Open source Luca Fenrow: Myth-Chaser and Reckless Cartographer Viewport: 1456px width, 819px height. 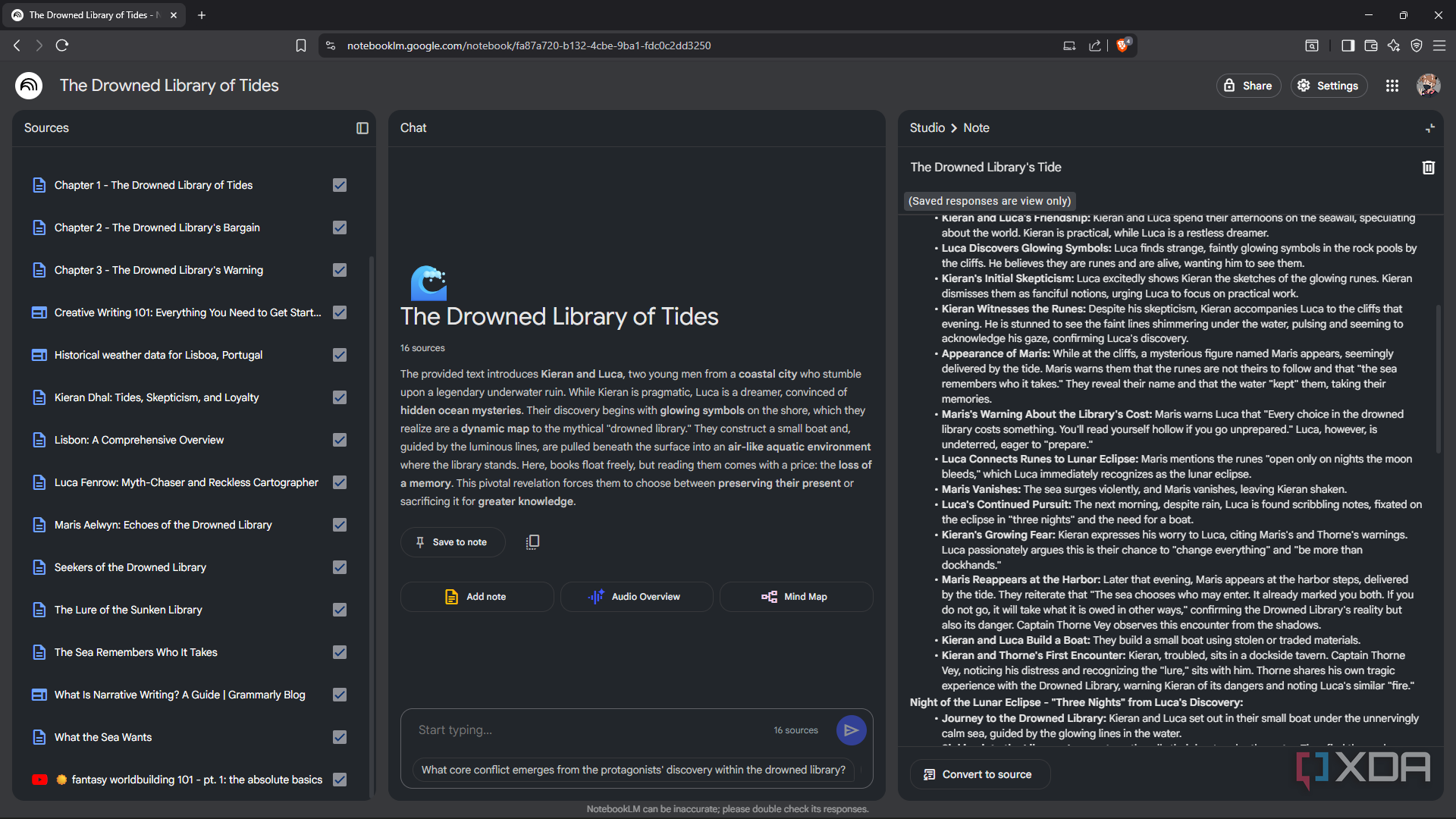coord(186,482)
